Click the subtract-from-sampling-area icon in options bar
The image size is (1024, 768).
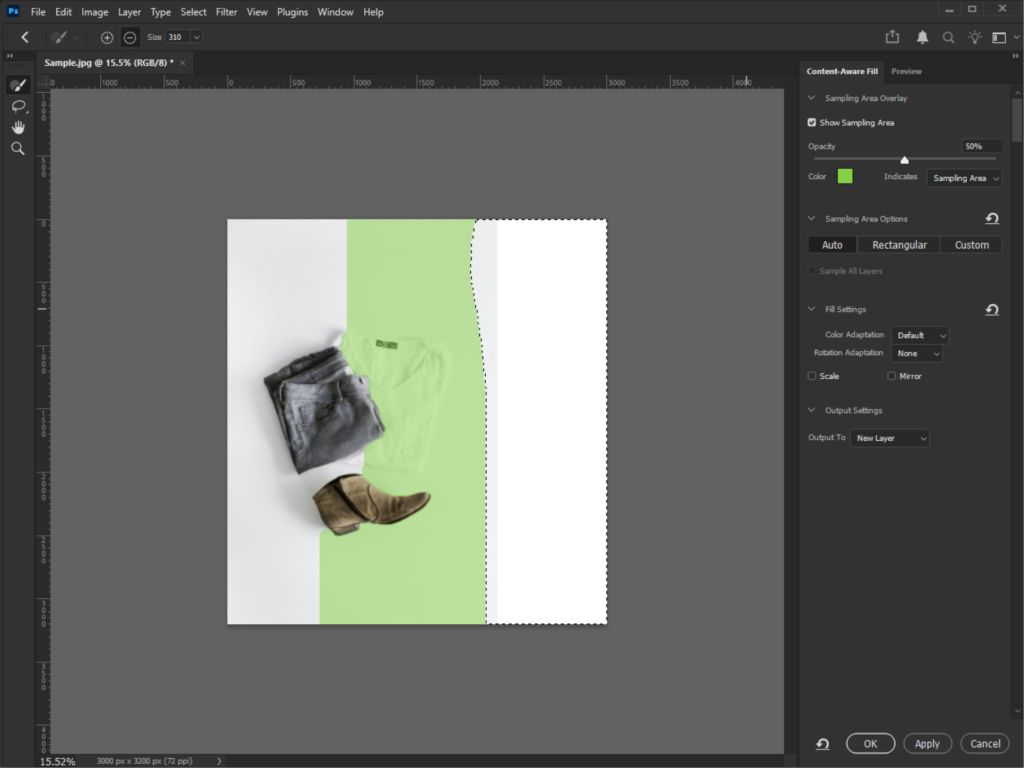[129, 37]
